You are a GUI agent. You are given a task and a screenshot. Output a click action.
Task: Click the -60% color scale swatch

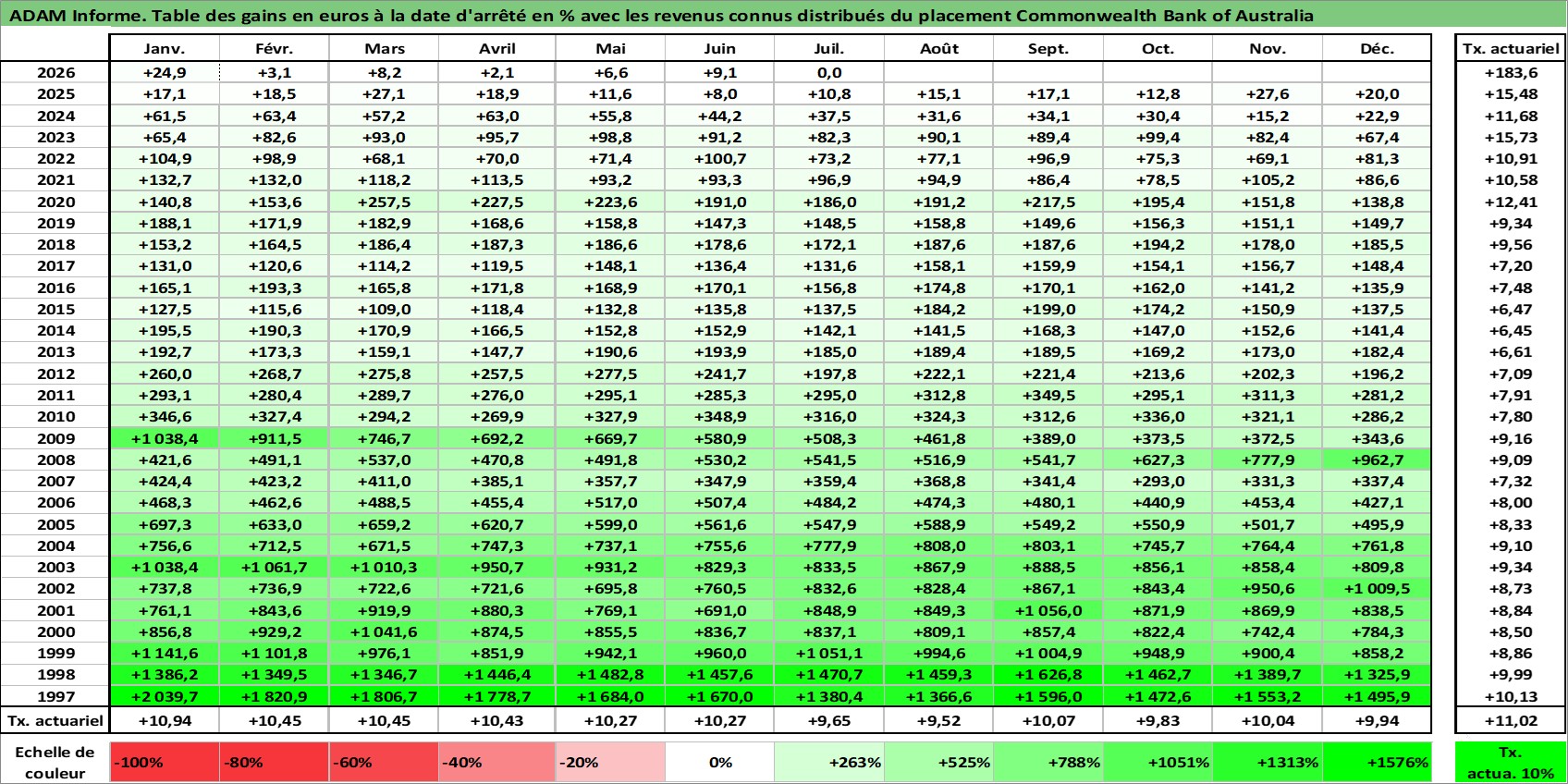[384, 762]
